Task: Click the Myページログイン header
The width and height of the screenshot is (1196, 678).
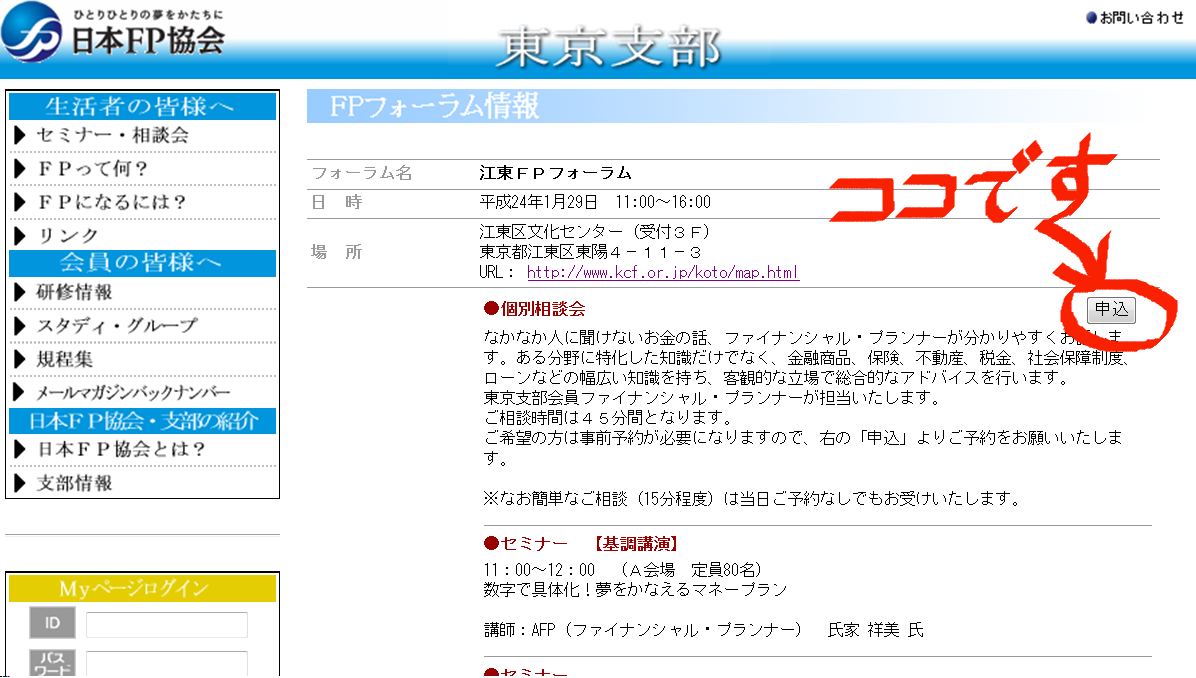Action: pos(143,589)
